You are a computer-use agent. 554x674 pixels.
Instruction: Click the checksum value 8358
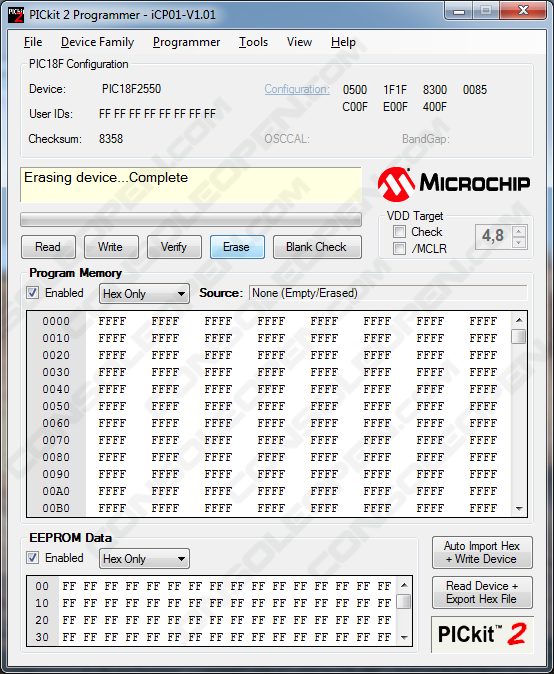(111, 139)
